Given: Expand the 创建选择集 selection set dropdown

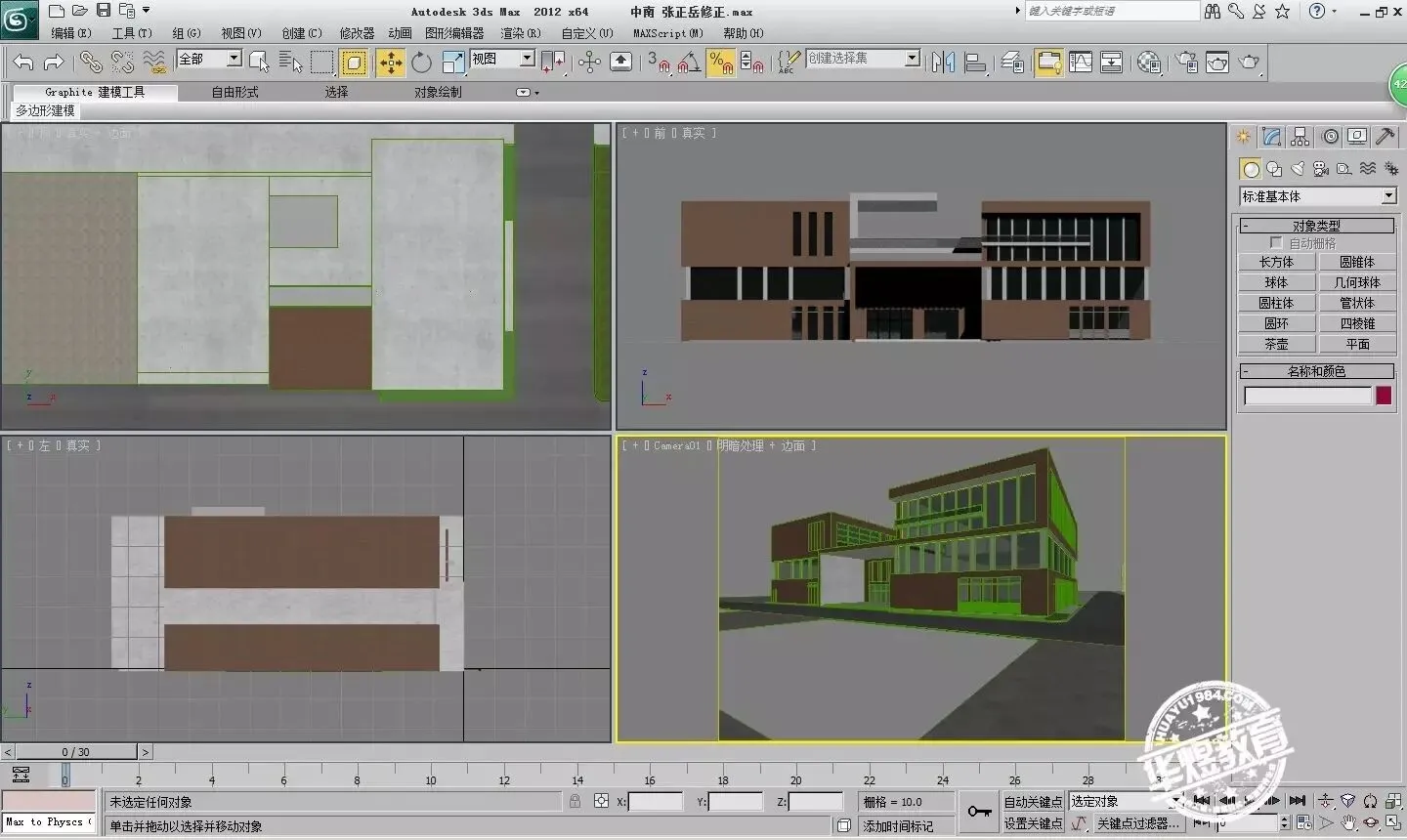Looking at the screenshot, I should pyautogui.click(x=912, y=59).
